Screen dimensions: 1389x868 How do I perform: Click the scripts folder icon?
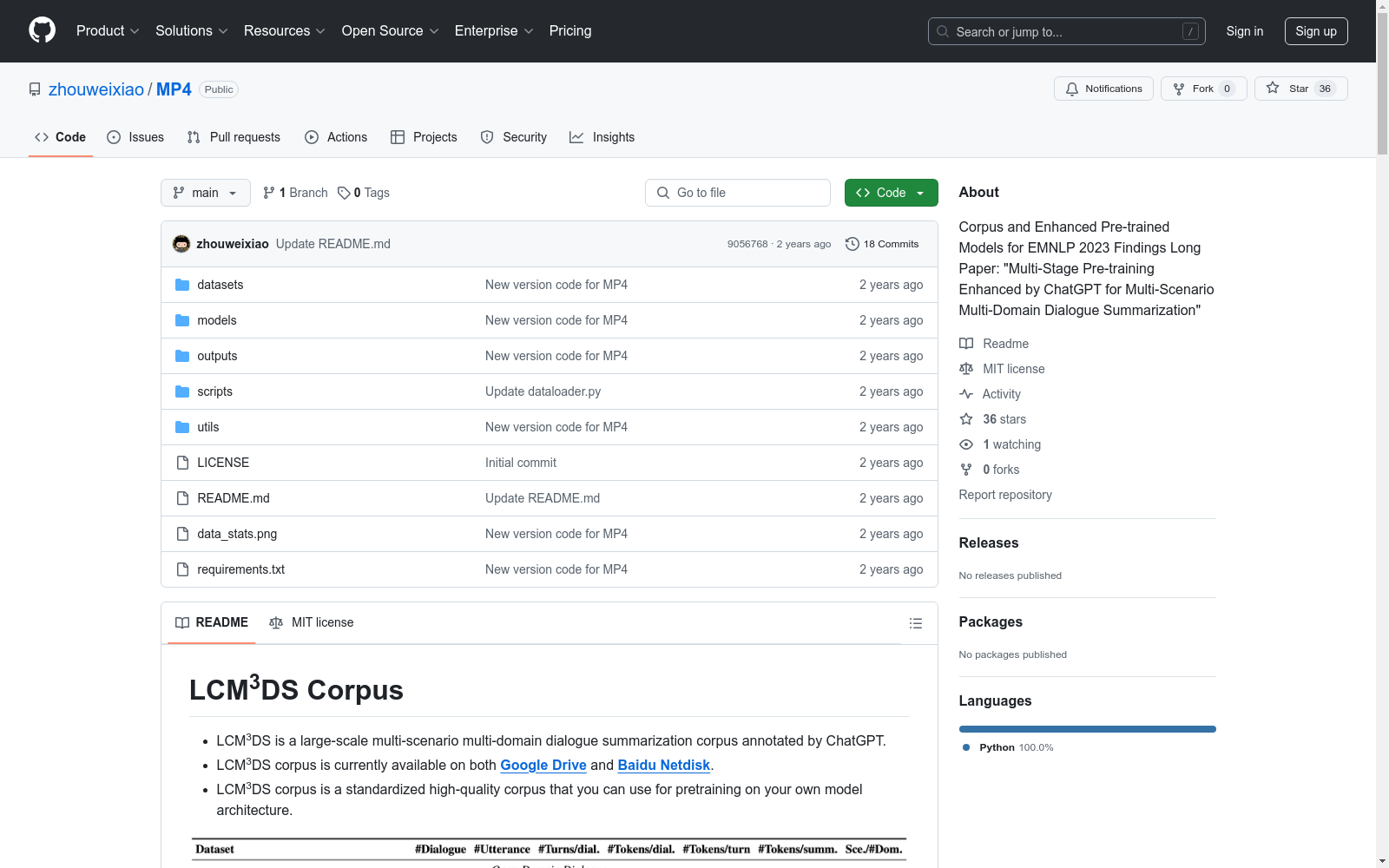(x=182, y=391)
